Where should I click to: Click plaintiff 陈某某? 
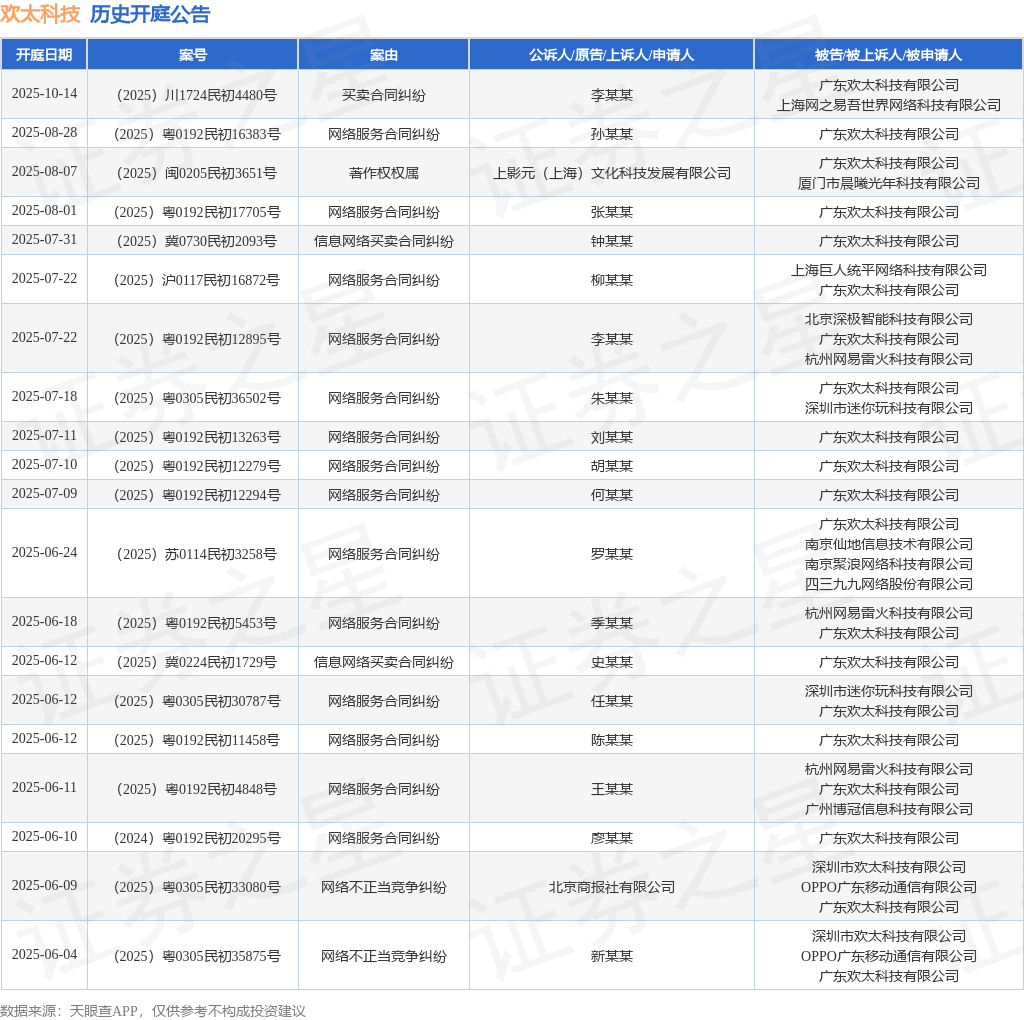611,741
